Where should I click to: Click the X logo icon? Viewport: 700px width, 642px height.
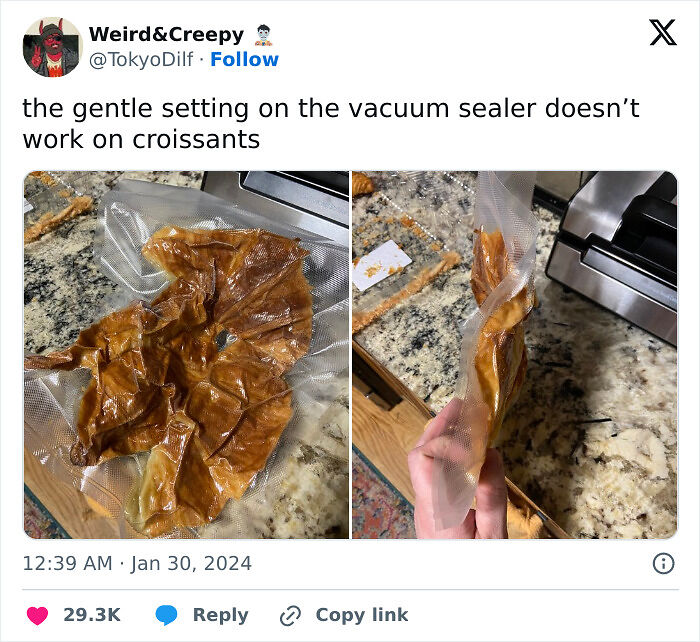[663, 32]
